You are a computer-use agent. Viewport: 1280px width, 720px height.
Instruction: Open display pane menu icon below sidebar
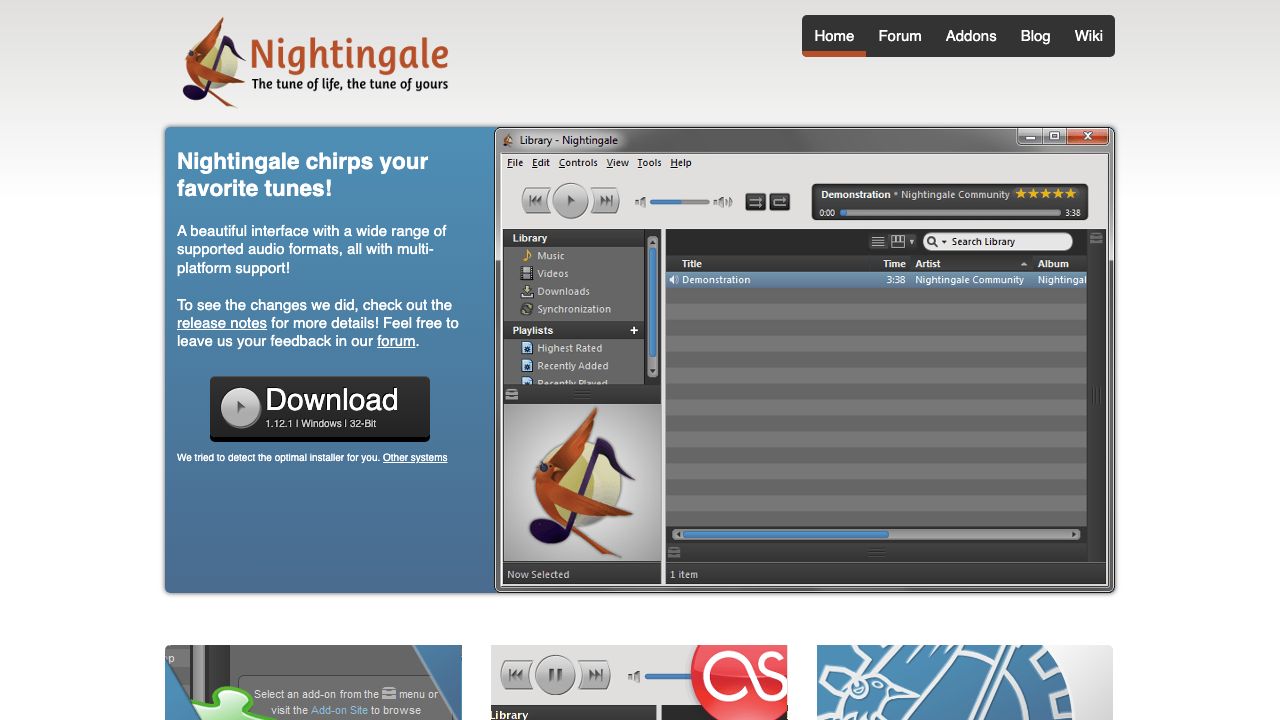point(512,395)
